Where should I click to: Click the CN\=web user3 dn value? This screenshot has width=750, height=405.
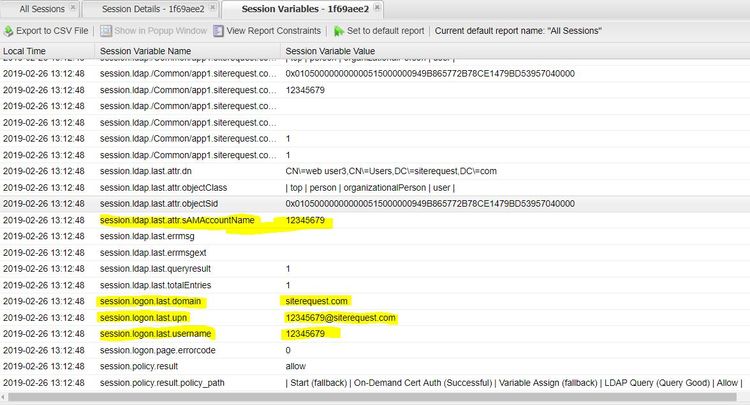click(x=391, y=171)
